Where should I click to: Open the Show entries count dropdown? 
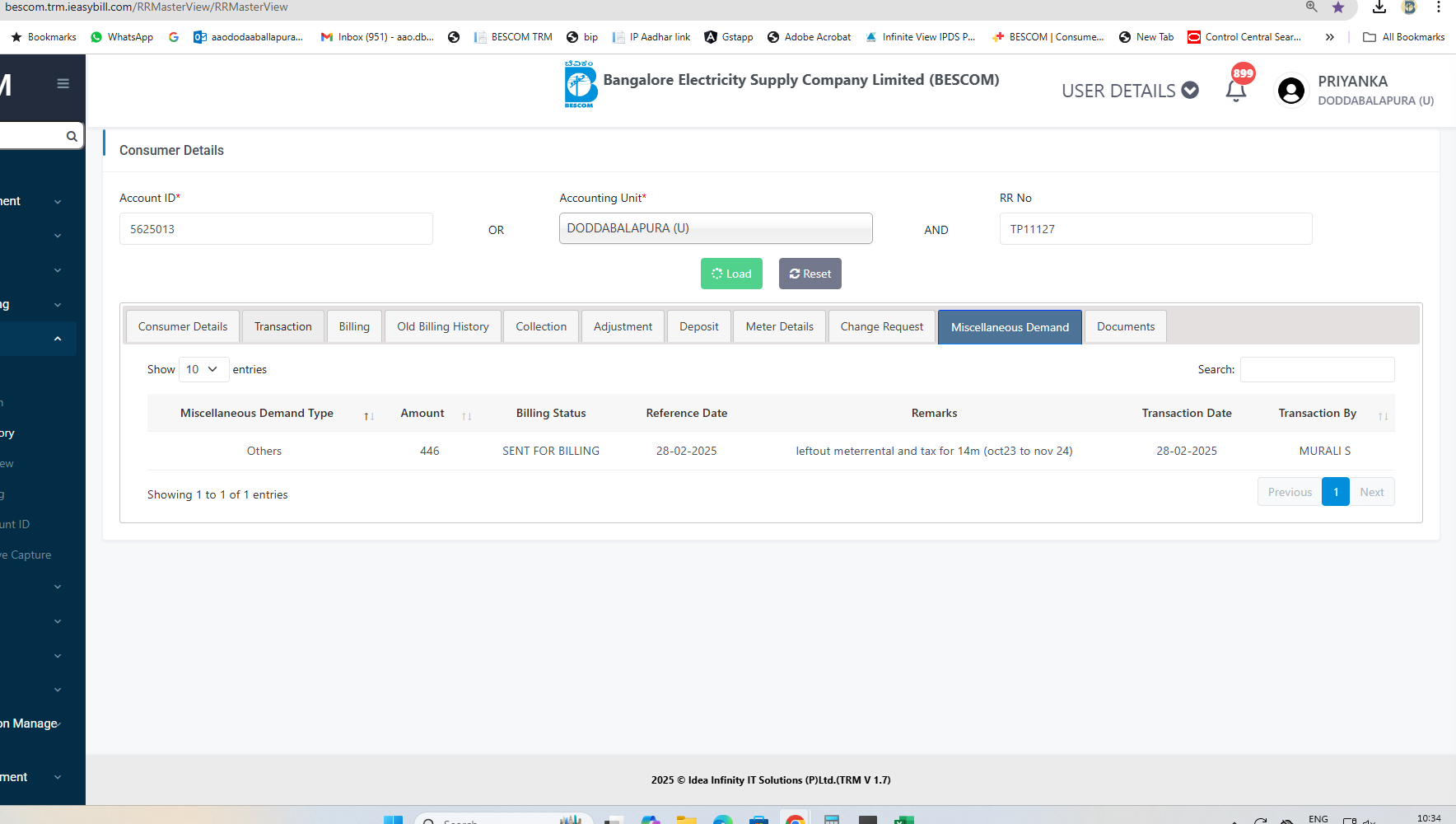tap(203, 369)
